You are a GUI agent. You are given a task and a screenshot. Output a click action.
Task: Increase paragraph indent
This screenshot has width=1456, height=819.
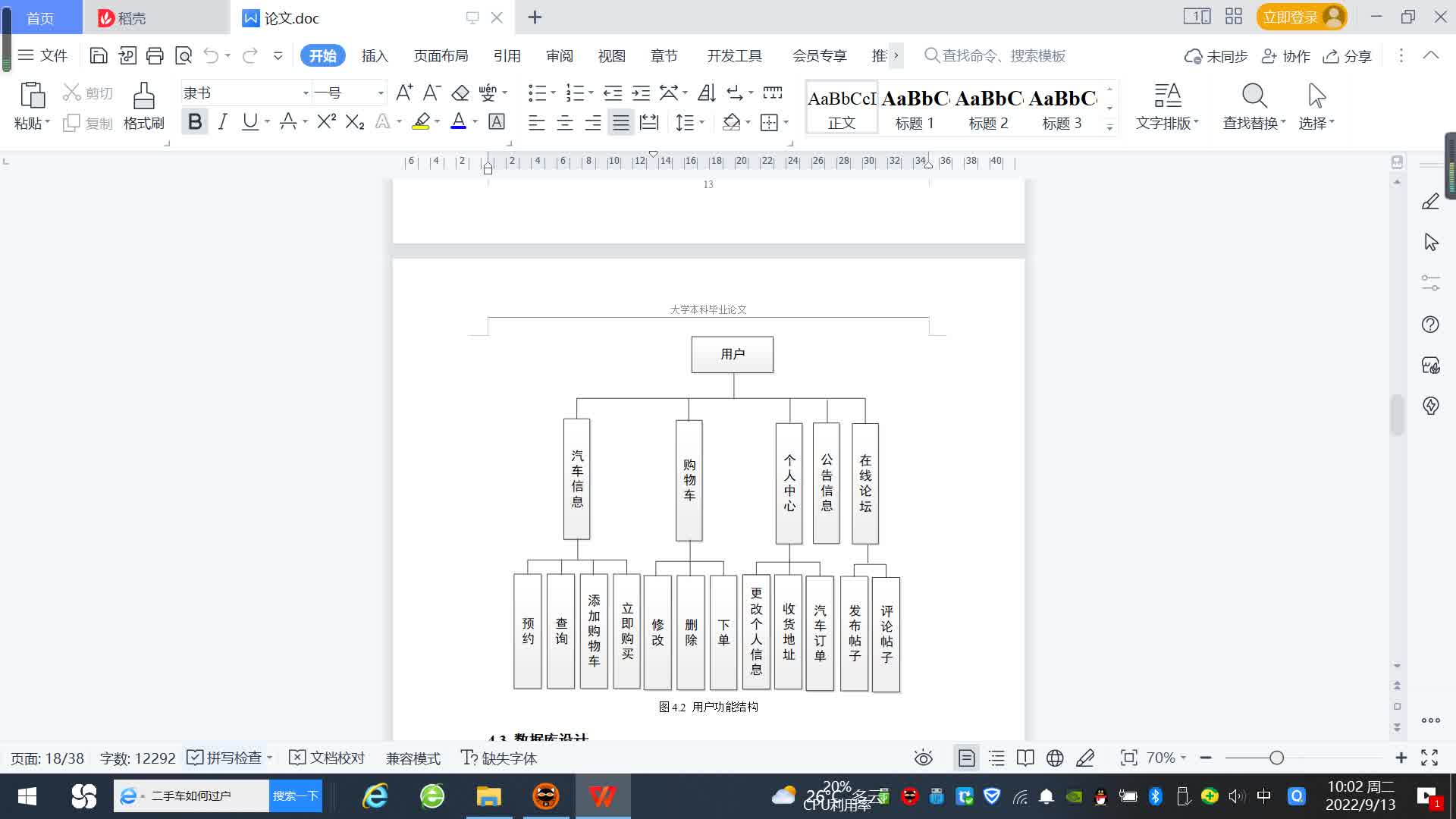click(x=641, y=93)
